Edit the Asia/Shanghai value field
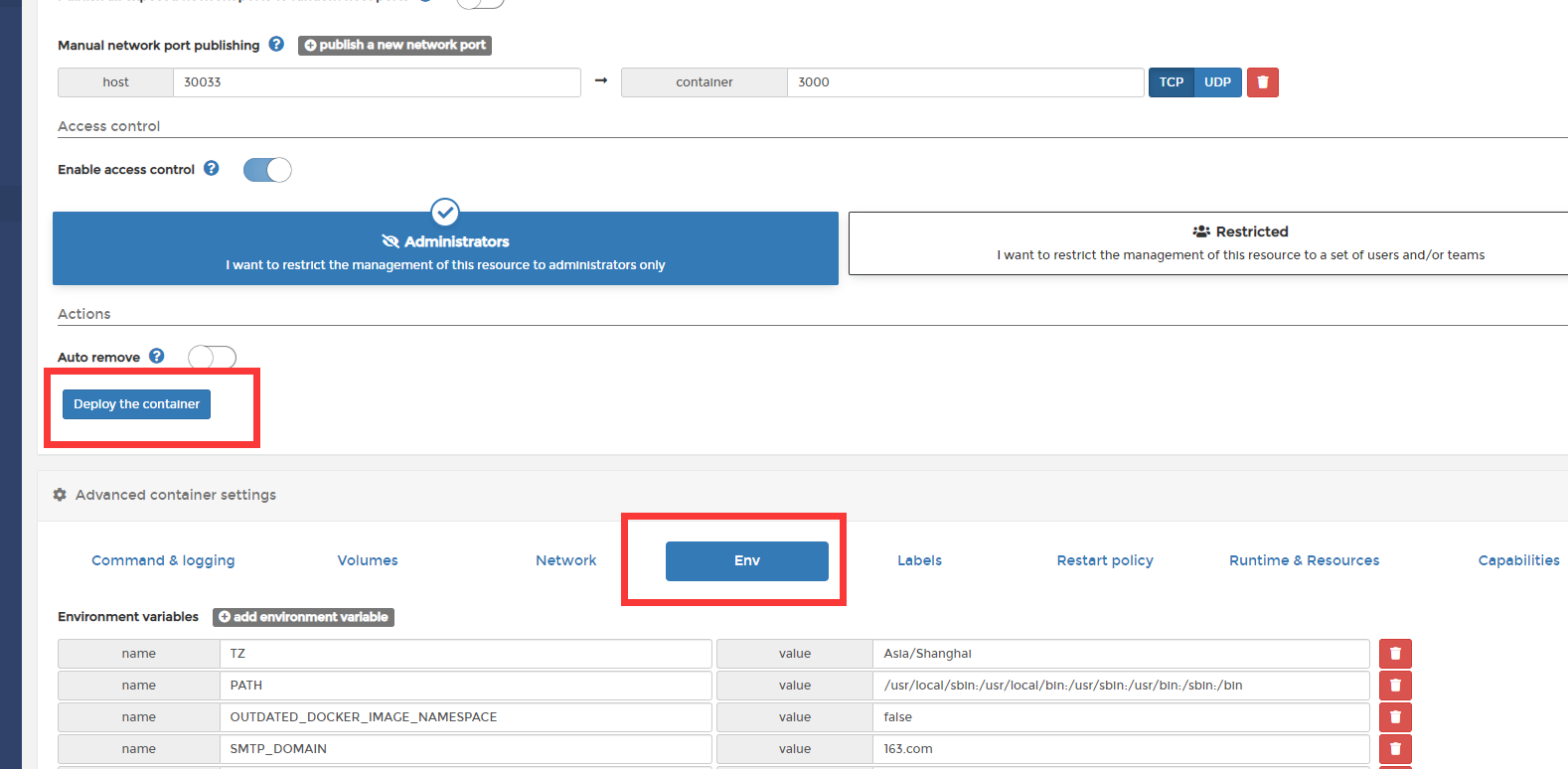The height and width of the screenshot is (769, 1568). click(x=1121, y=654)
